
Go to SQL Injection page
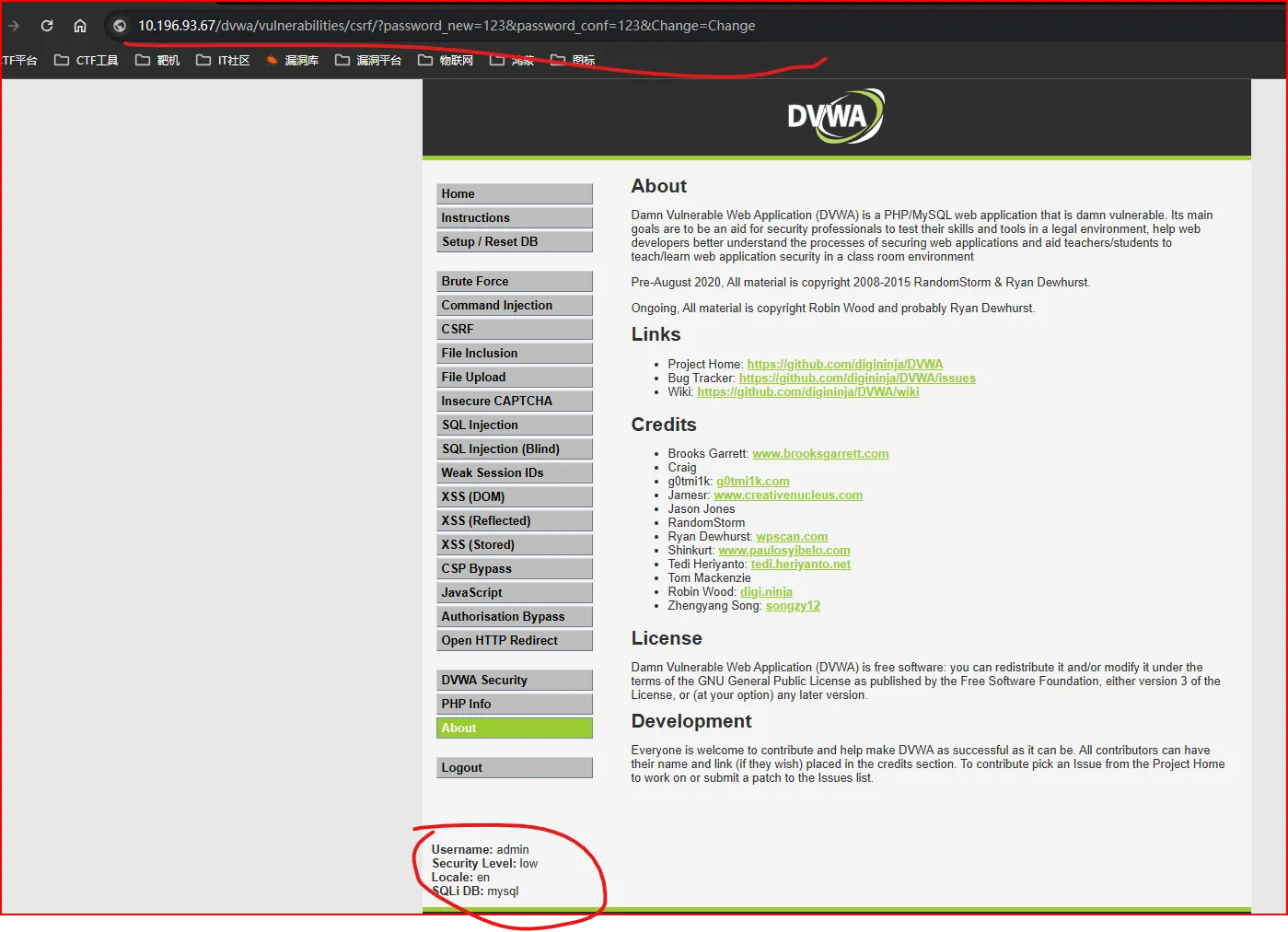[x=514, y=425]
